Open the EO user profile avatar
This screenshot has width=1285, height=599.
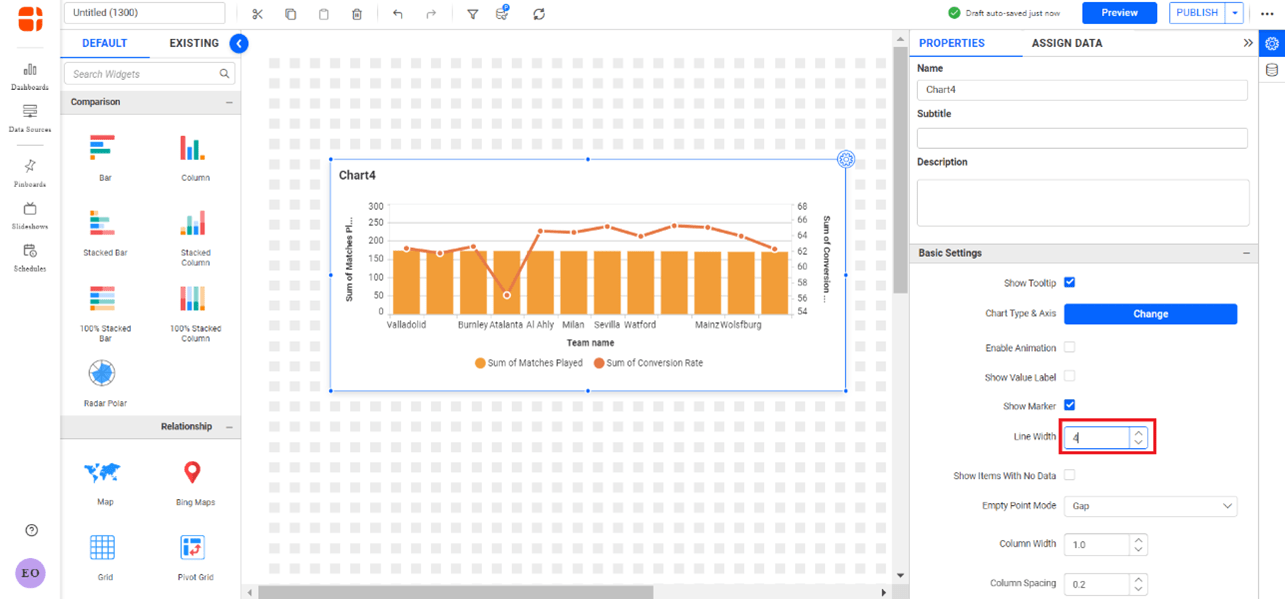[x=30, y=573]
